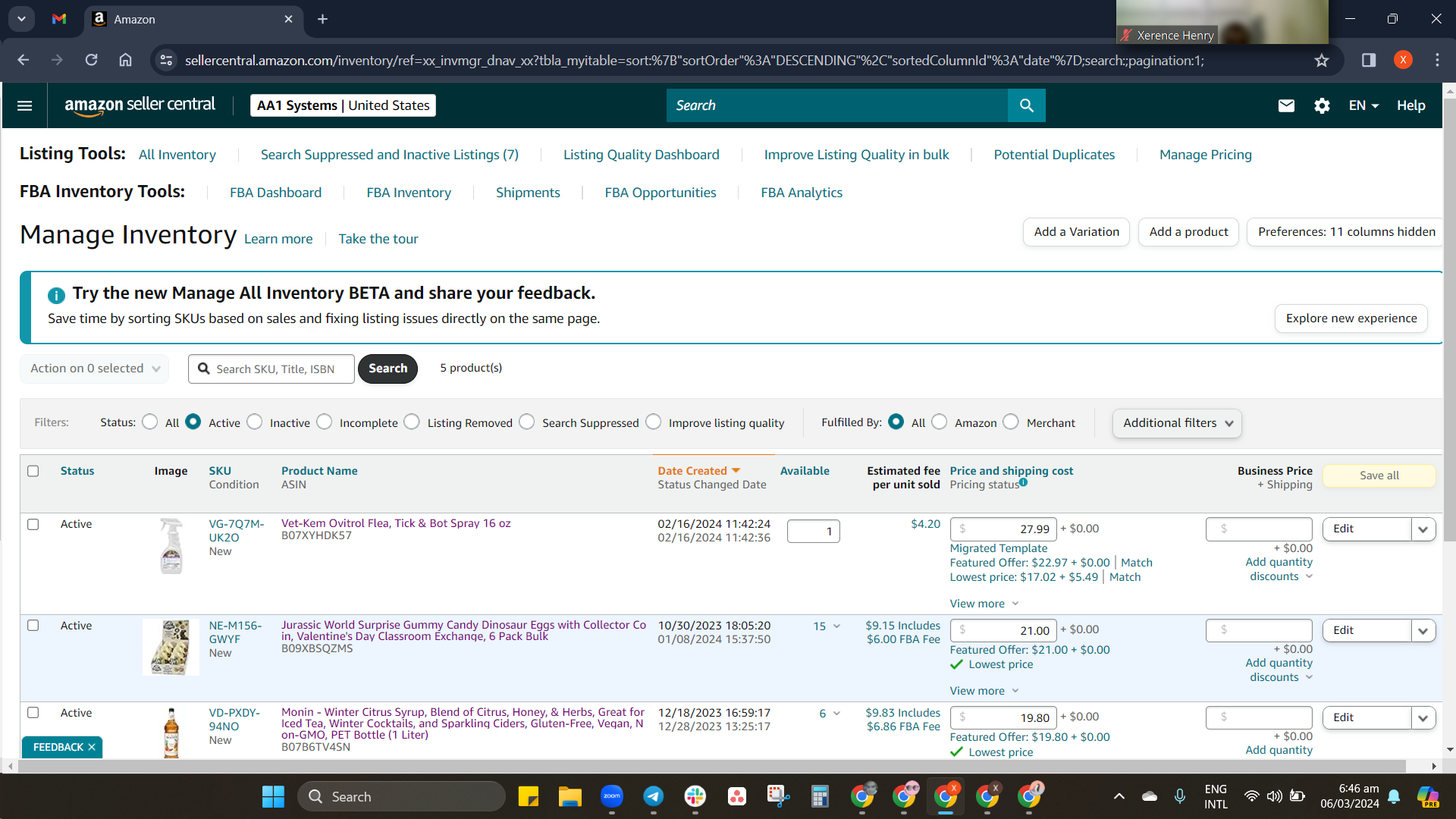Expand View more under Vet-Kem pricing
This screenshot has height=819, width=1456.
pos(984,604)
